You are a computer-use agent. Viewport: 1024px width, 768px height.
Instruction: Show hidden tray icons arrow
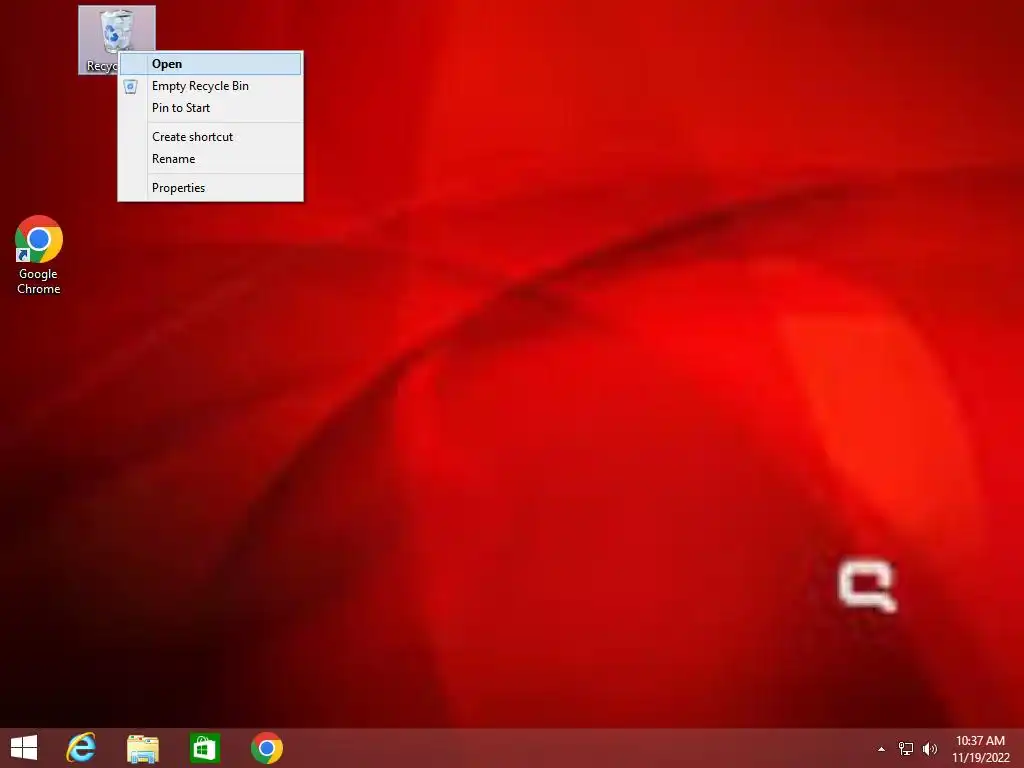click(882, 749)
